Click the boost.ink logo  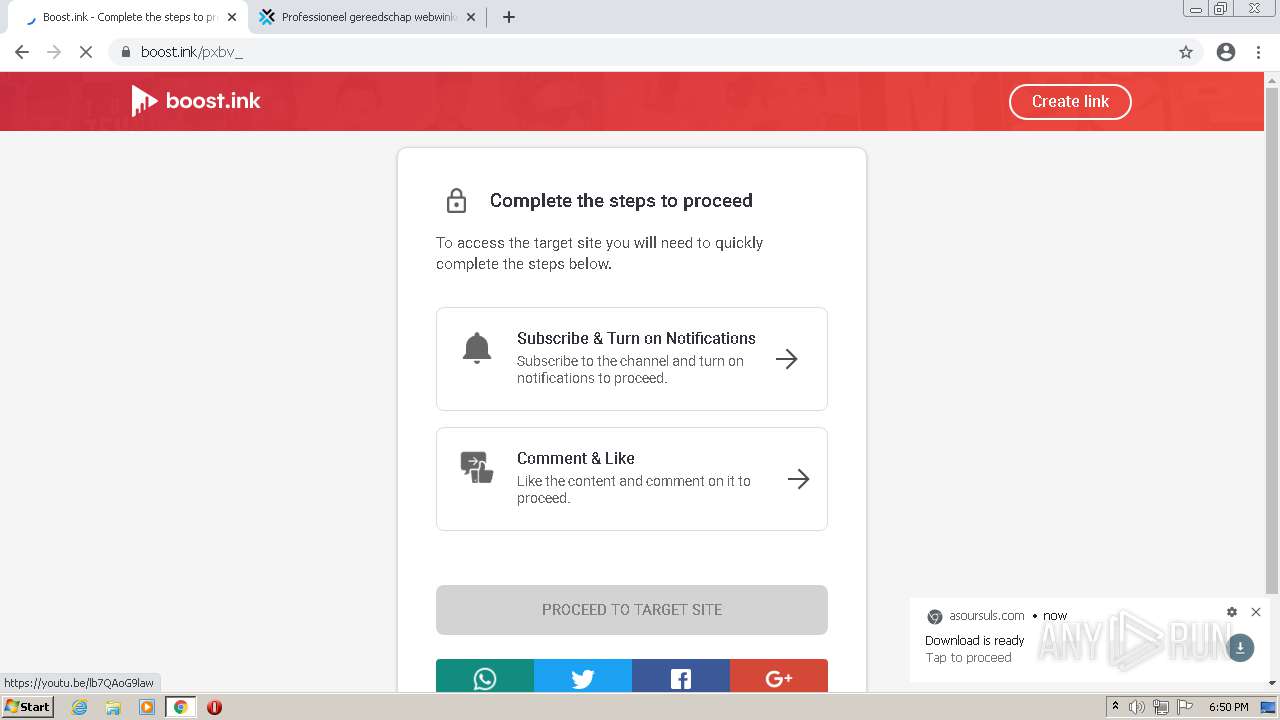coord(196,100)
